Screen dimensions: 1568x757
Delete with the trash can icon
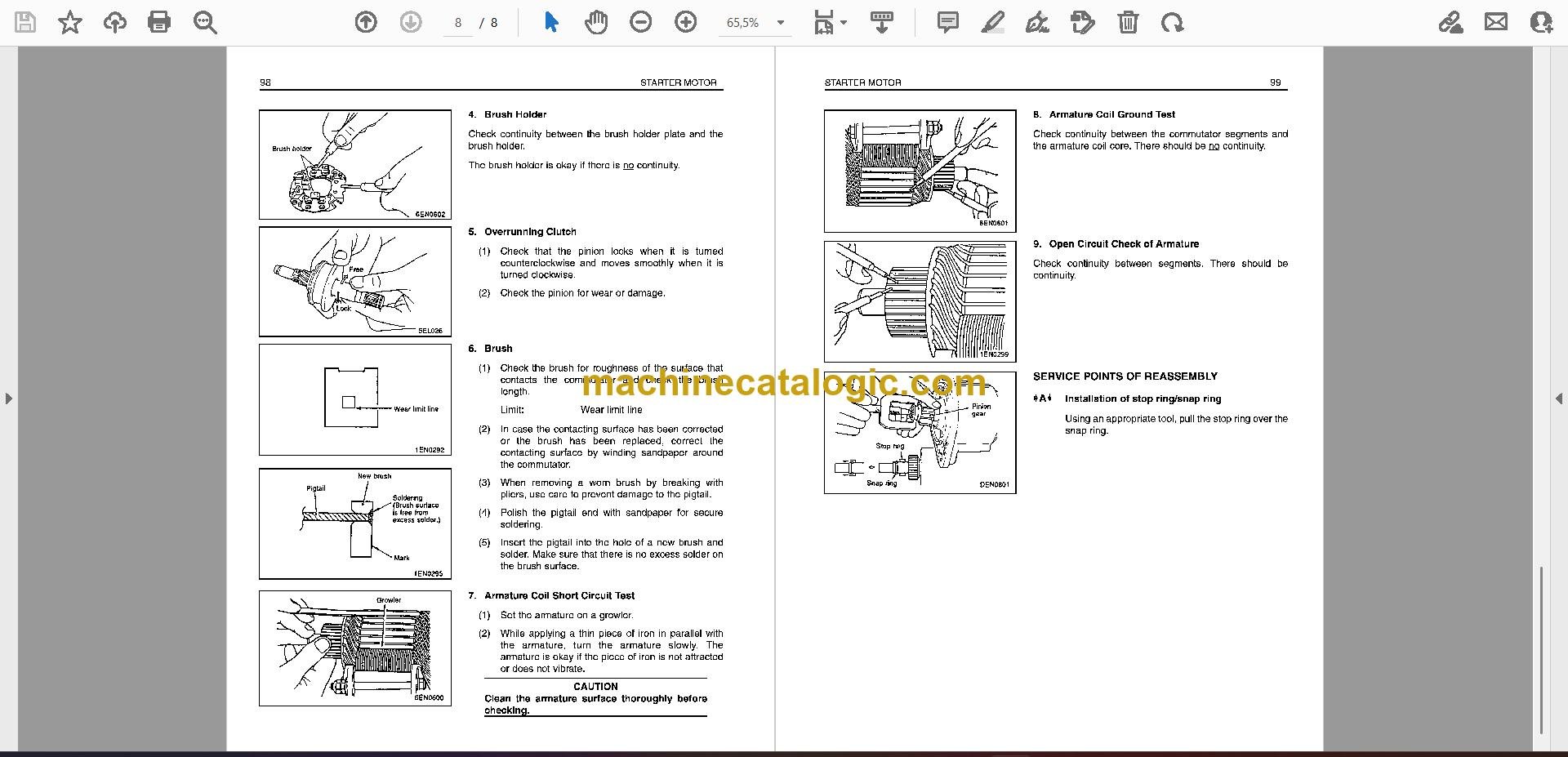pyautogui.click(x=1128, y=23)
